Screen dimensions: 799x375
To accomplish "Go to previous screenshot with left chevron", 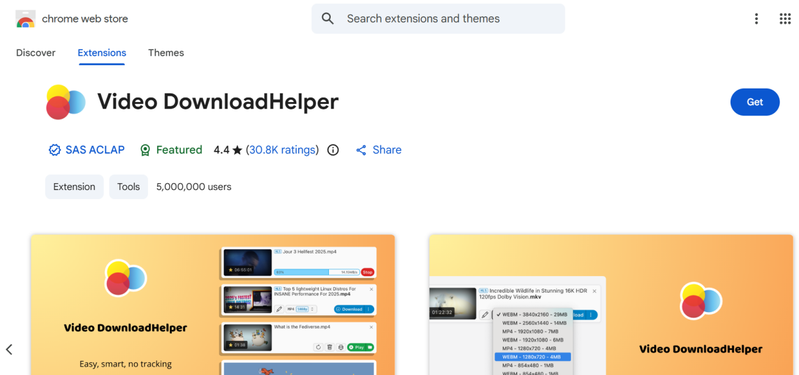I will (9, 349).
